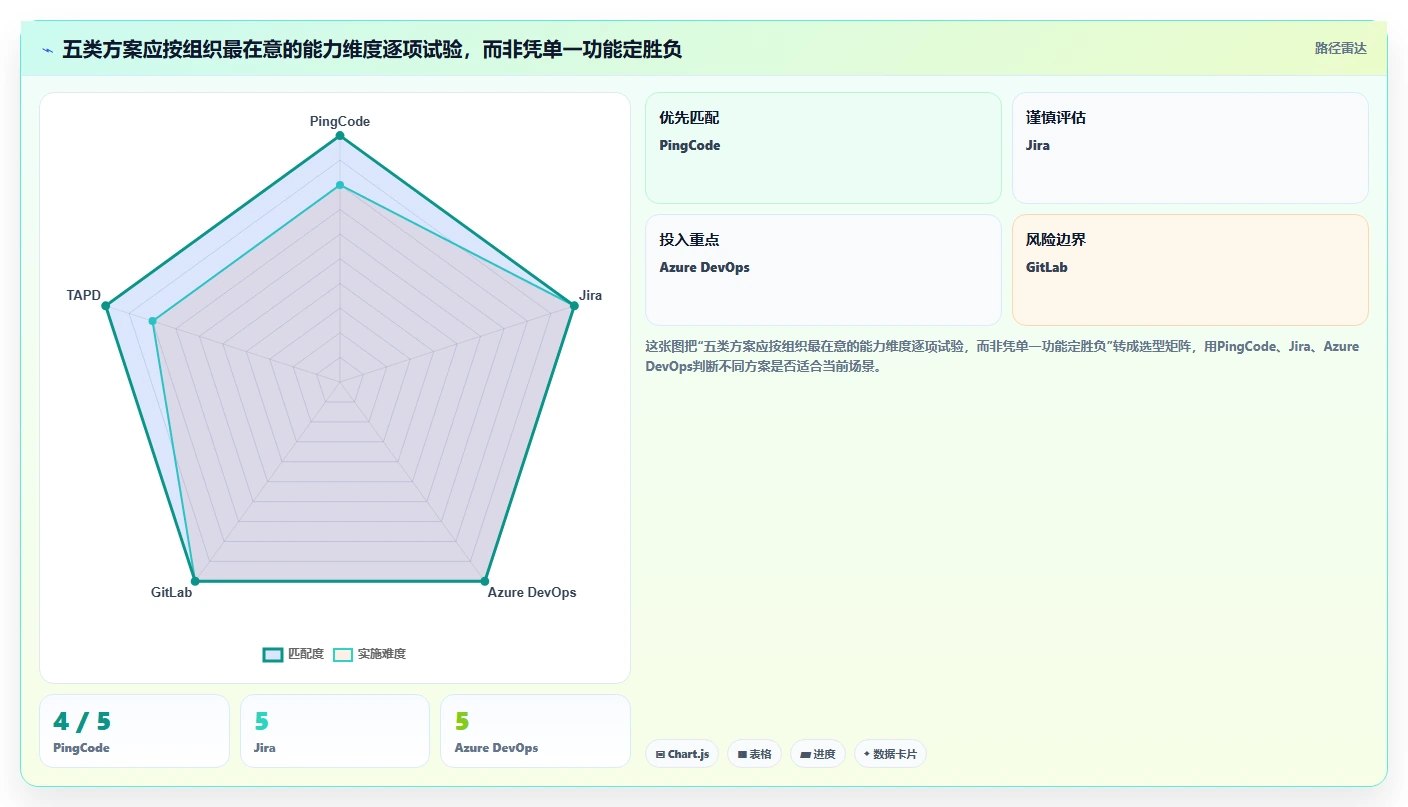This screenshot has width=1408, height=807.
Task: Click the headline starting 五类方案应按组织
Action: 372,49
